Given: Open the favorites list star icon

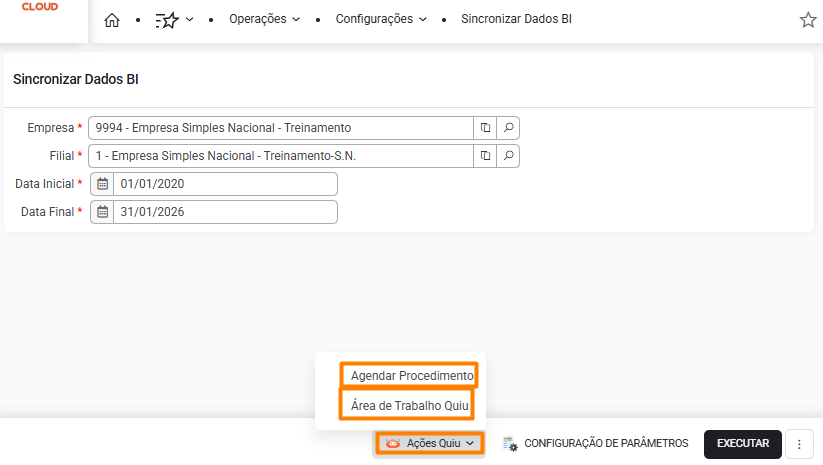Looking at the screenshot, I should pyautogui.click(x=166, y=20).
